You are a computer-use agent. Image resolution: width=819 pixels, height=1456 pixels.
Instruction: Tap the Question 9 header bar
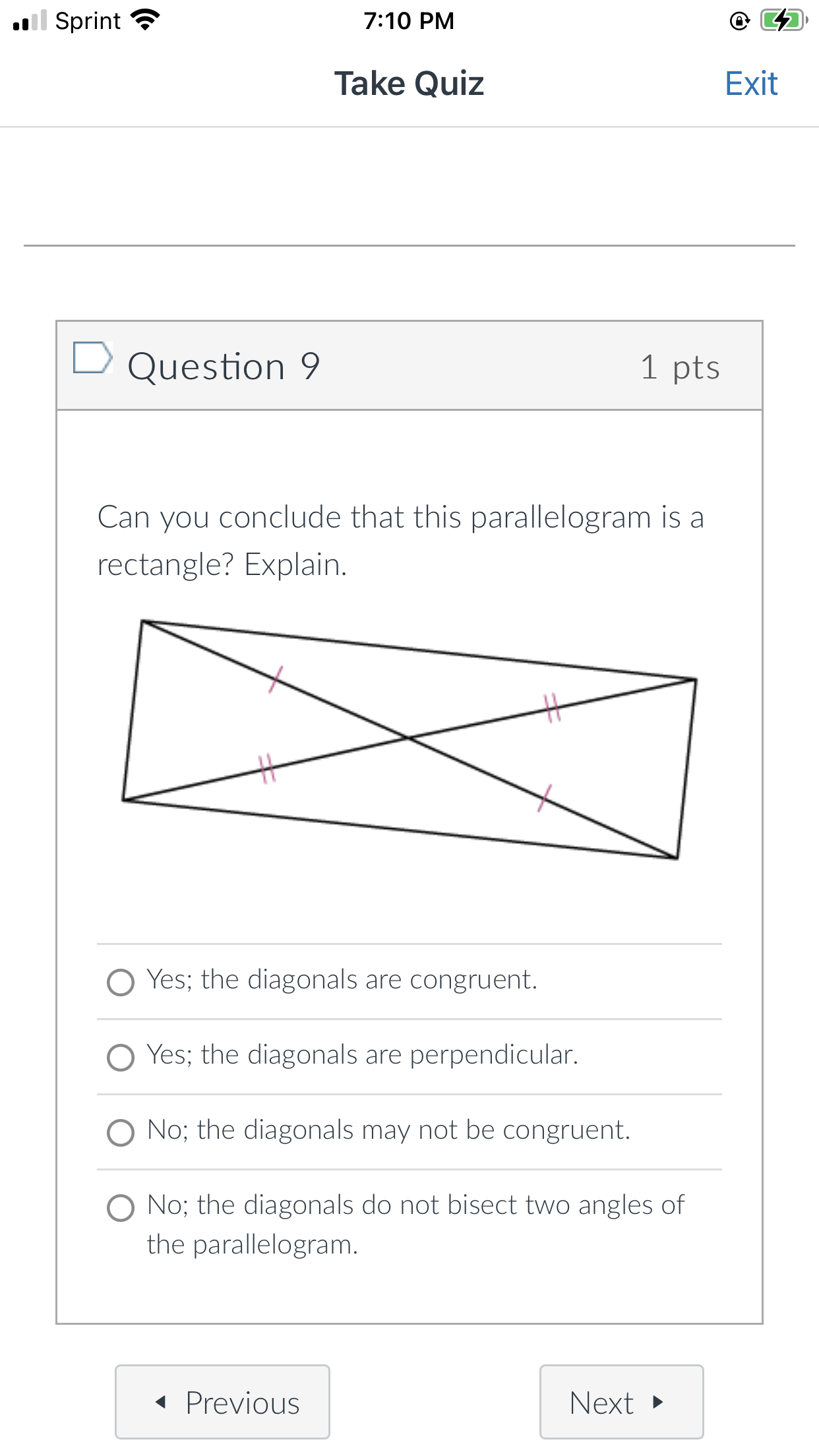point(409,365)
